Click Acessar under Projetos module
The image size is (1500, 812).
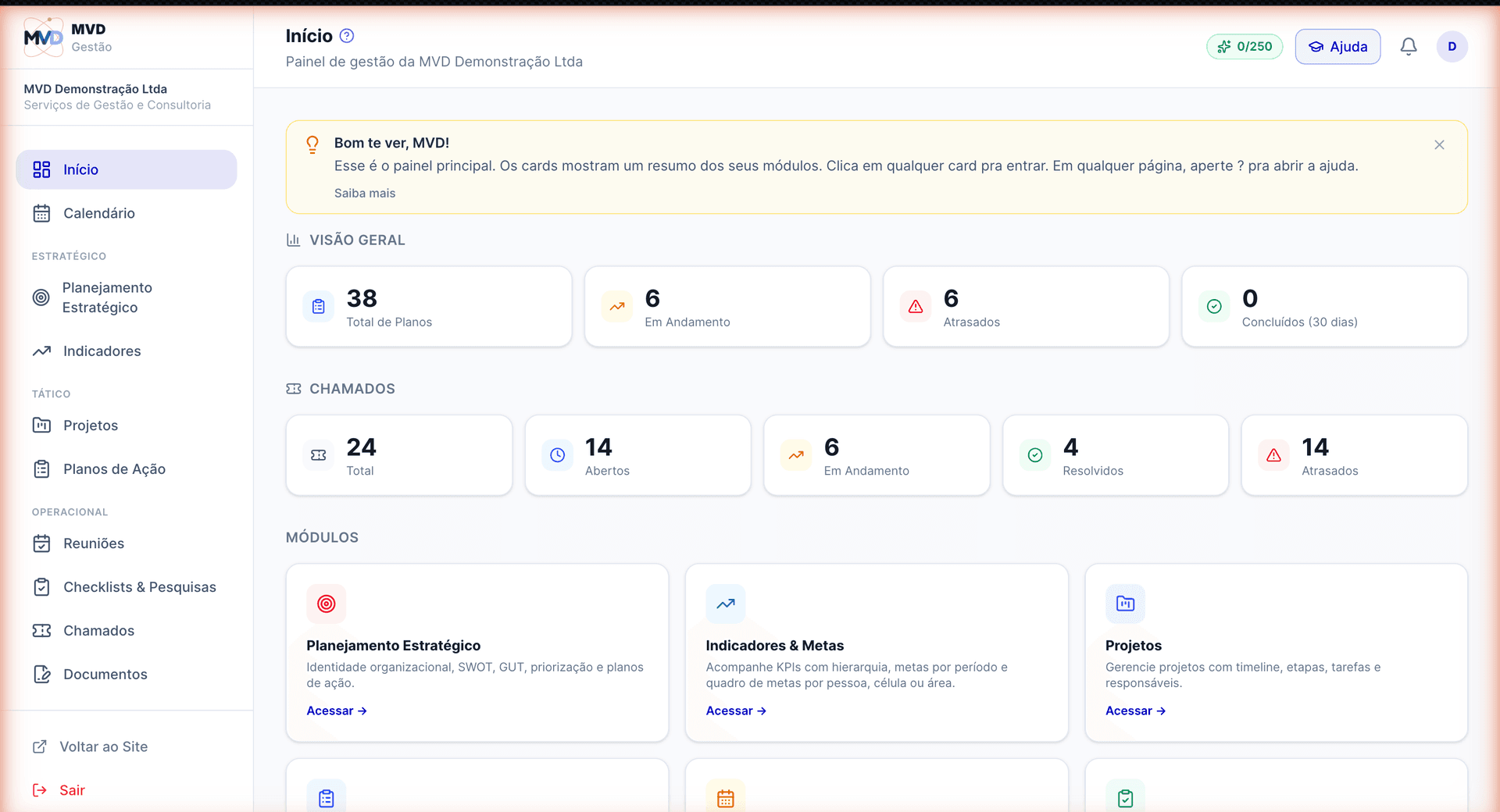(1135, 710)
